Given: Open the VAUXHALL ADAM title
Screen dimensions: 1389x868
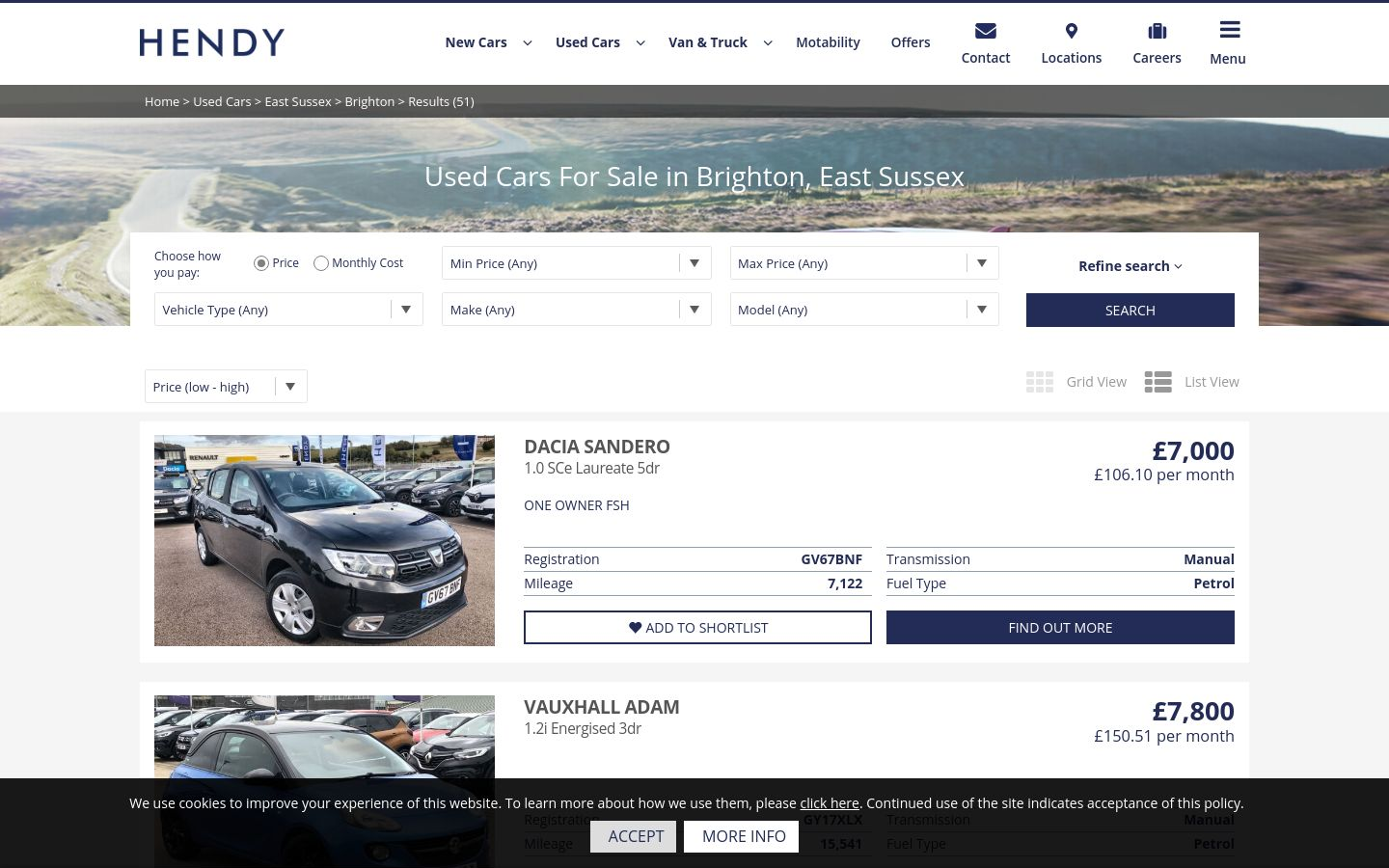Looking at the screenshot, I should [x=602, y=707].
